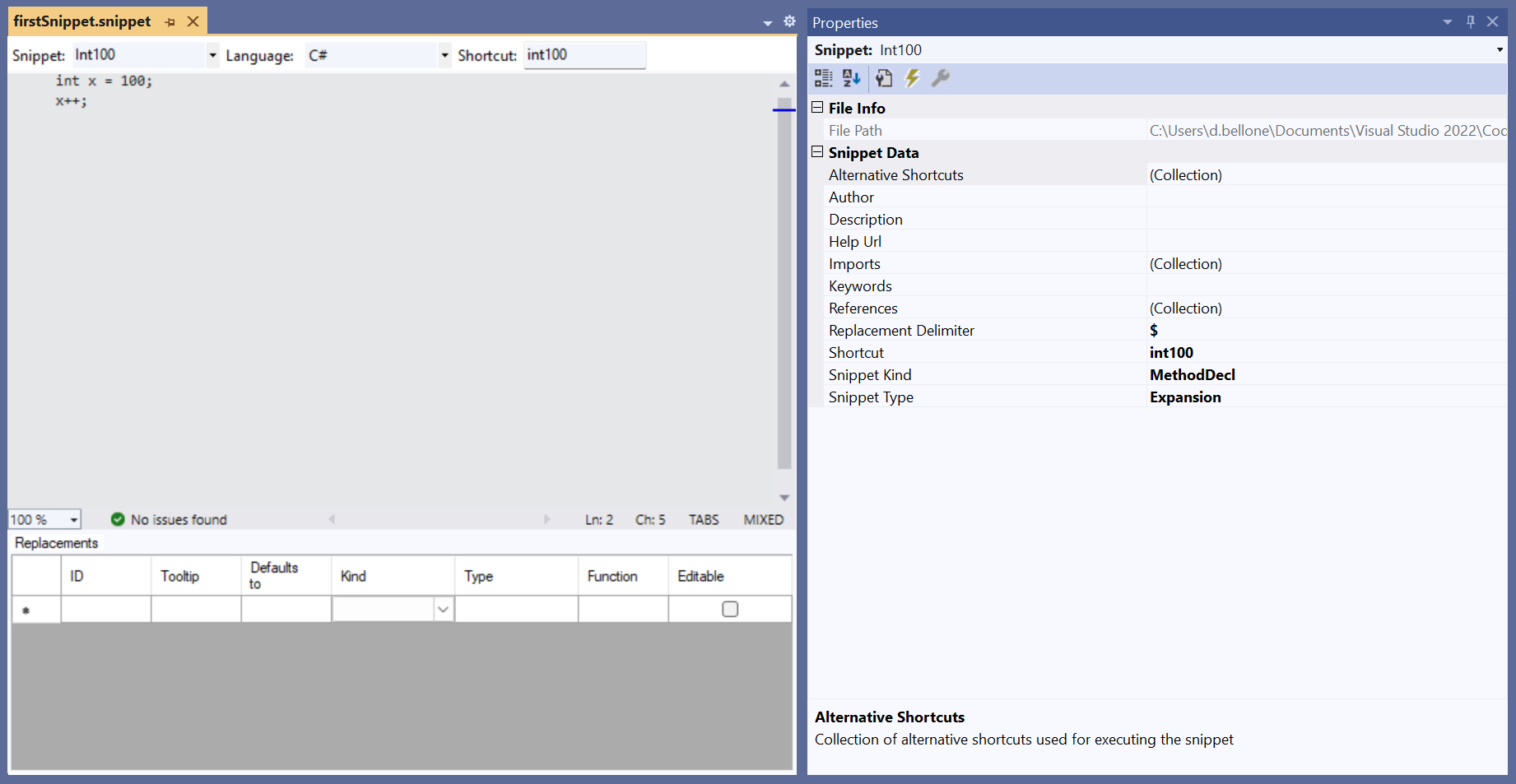Click the Snippet name field Int100
1516x784 pixels.
tap(138, 55)
